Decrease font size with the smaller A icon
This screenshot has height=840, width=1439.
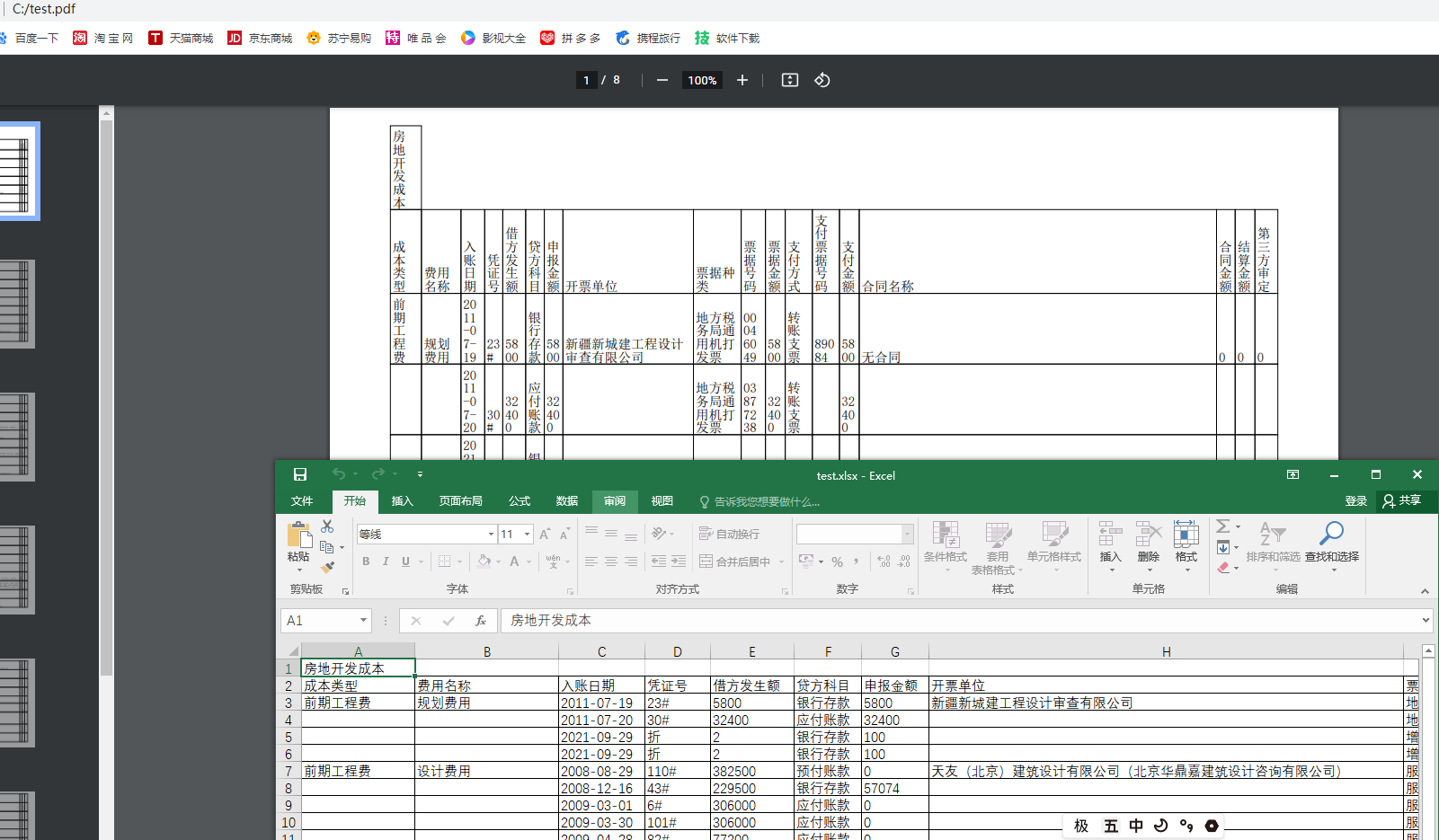coord(564,535)
